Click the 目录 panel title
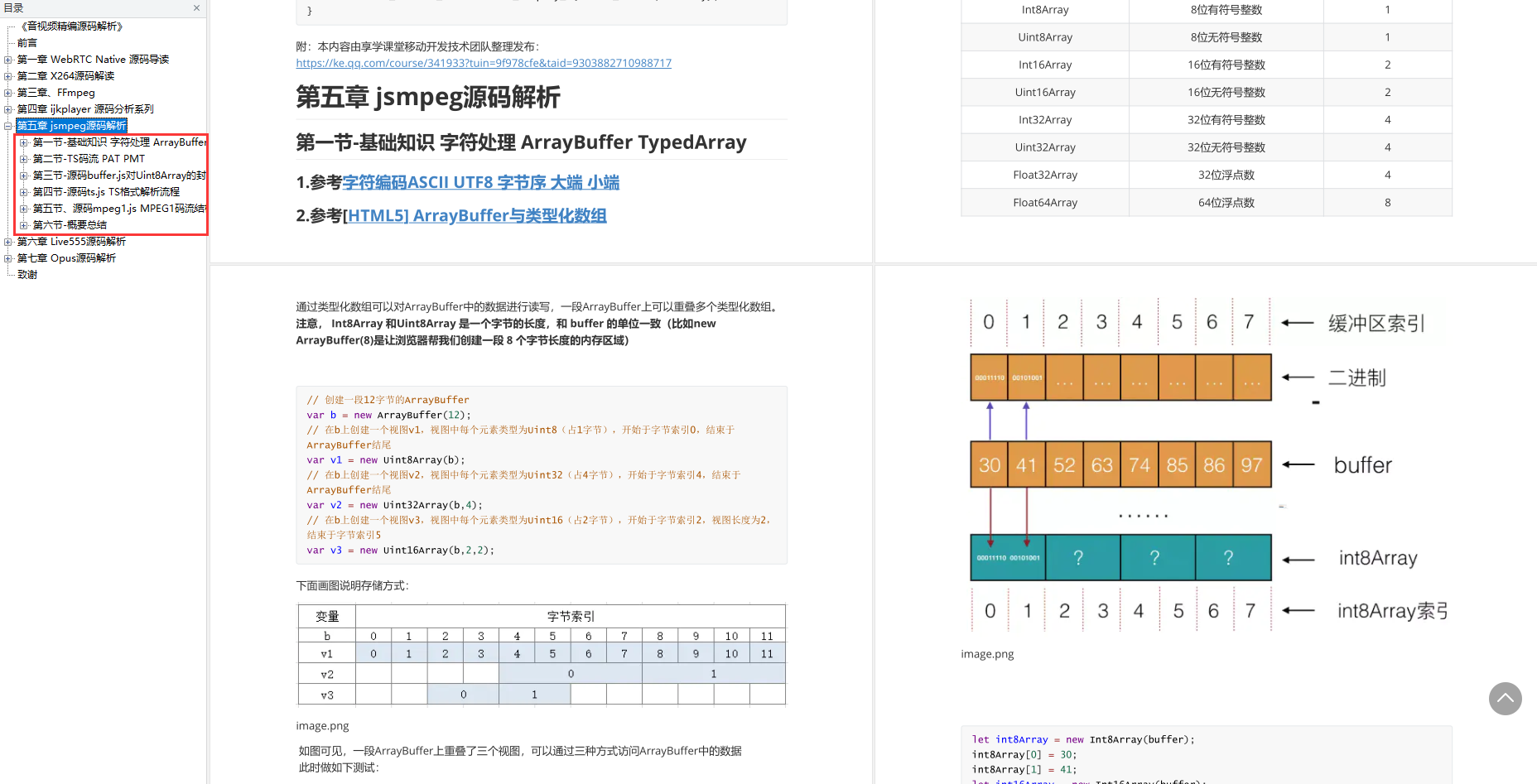The image size is (1537, 784). [13, 8]
